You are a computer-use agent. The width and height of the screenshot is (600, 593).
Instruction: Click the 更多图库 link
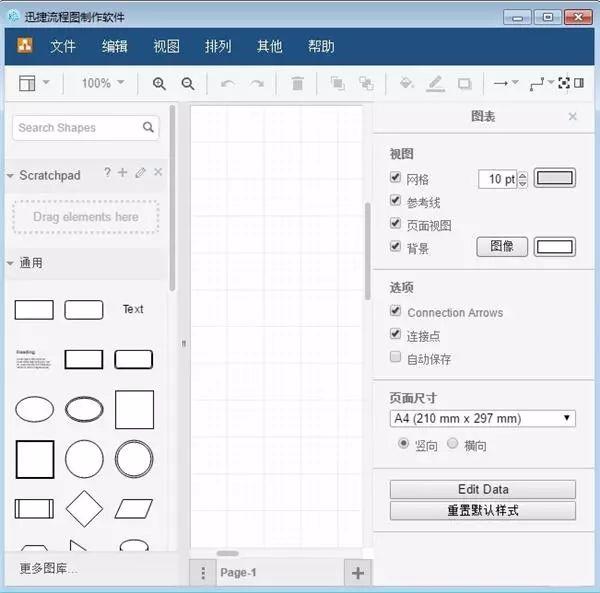48,568
